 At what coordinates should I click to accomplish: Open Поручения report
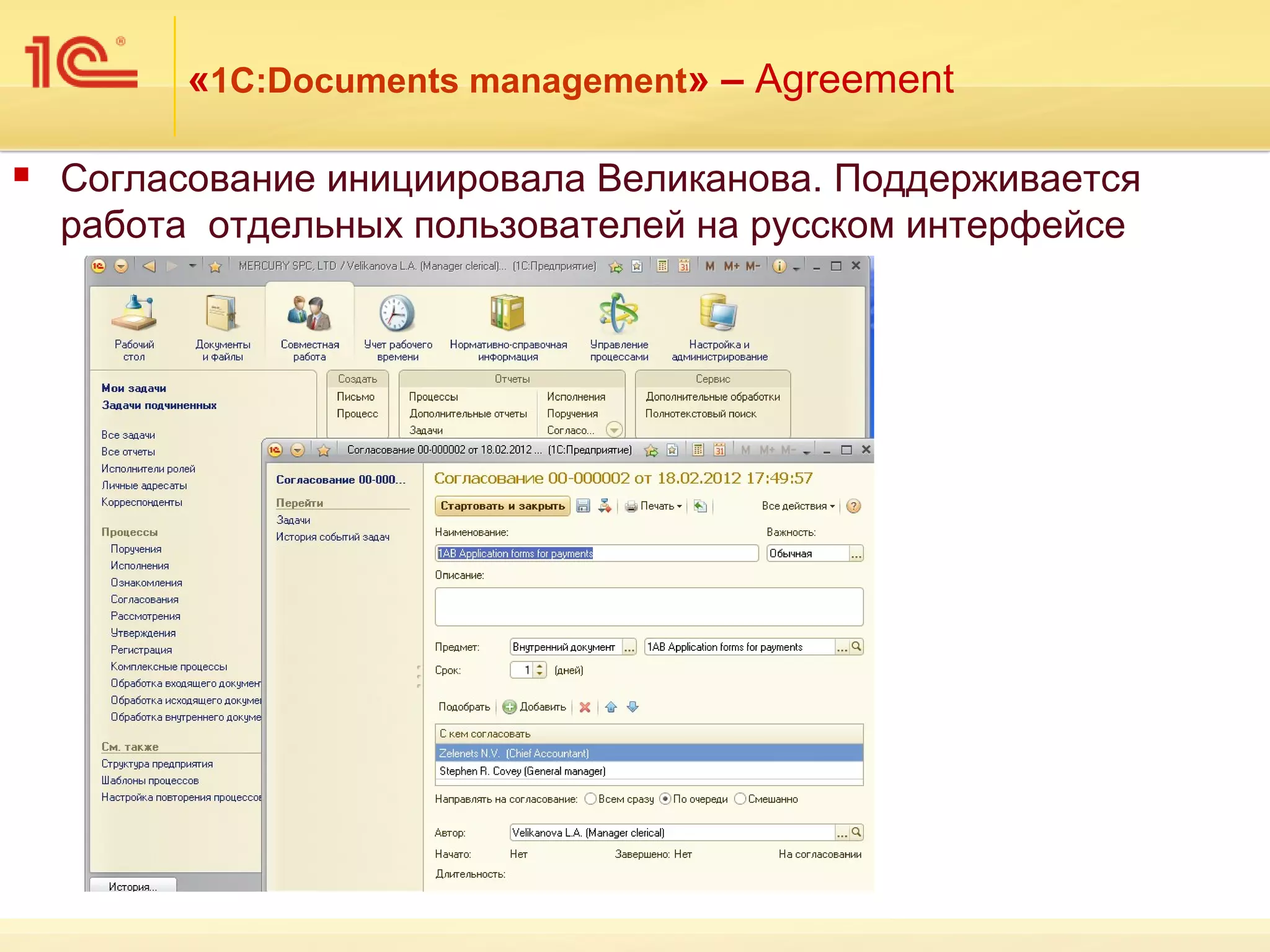pyautogui.click(x=572, y=413)
